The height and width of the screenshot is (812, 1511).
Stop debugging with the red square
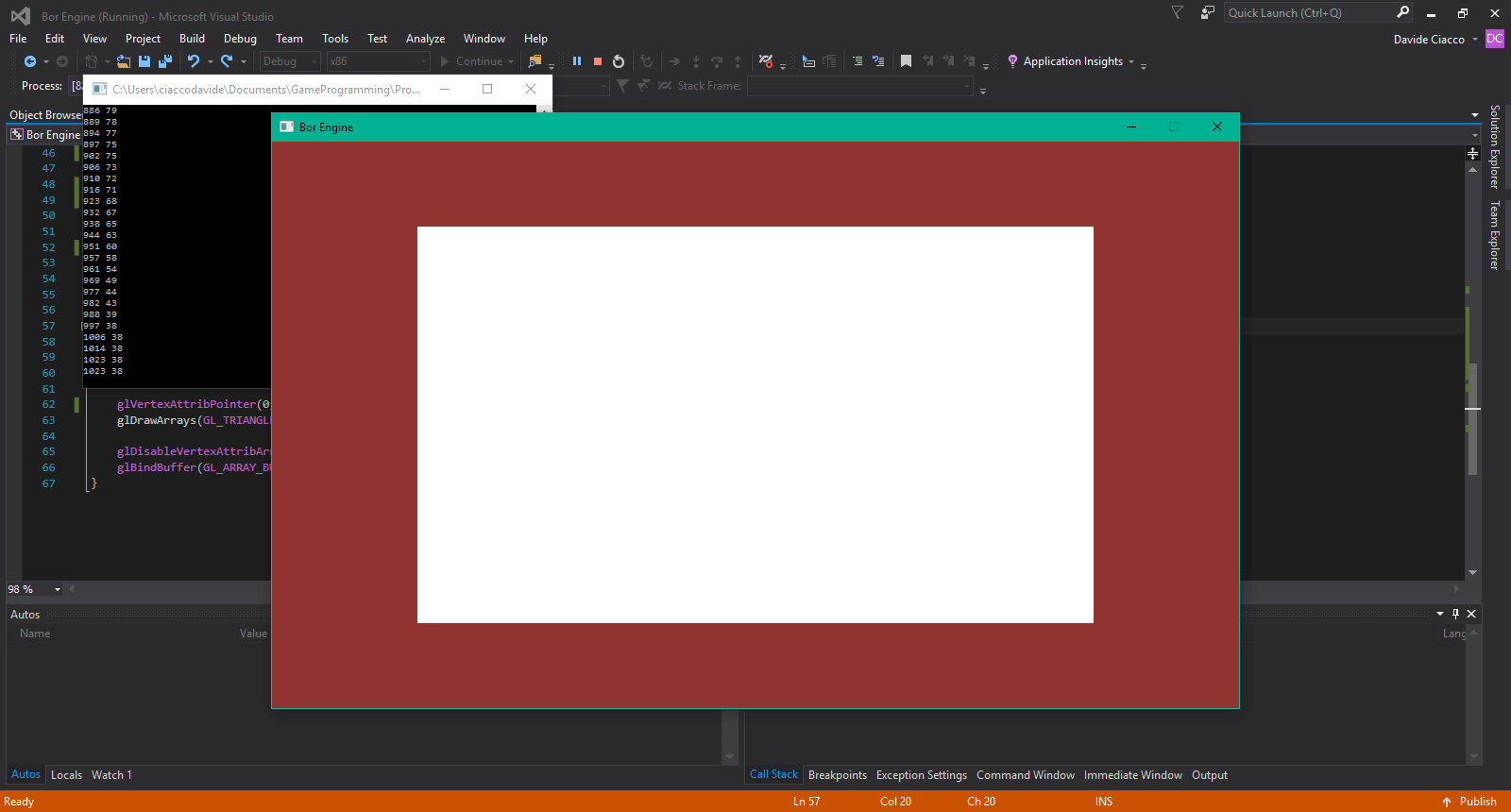pos(598,61)
